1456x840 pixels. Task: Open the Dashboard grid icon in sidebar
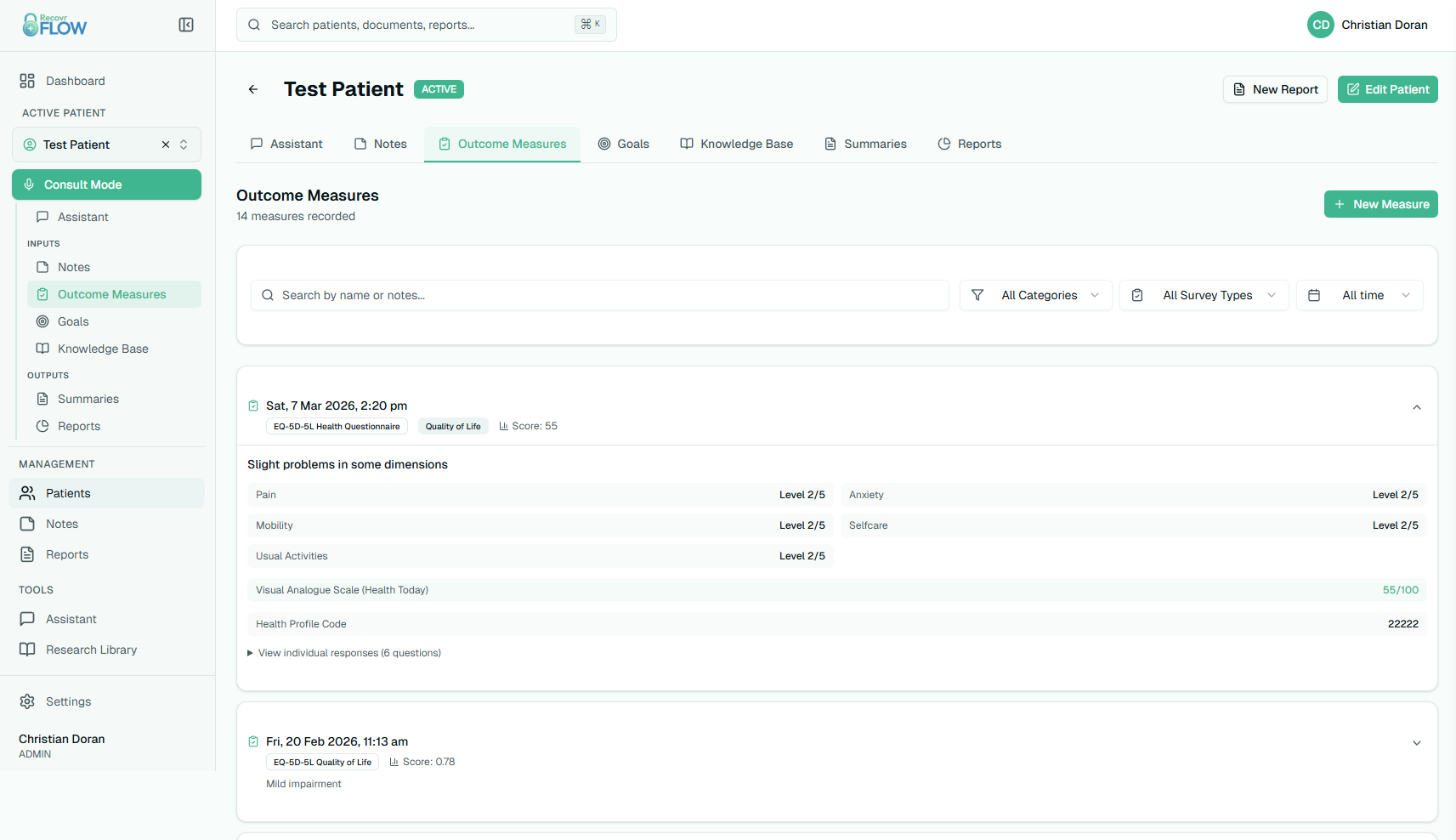(27, 81)
